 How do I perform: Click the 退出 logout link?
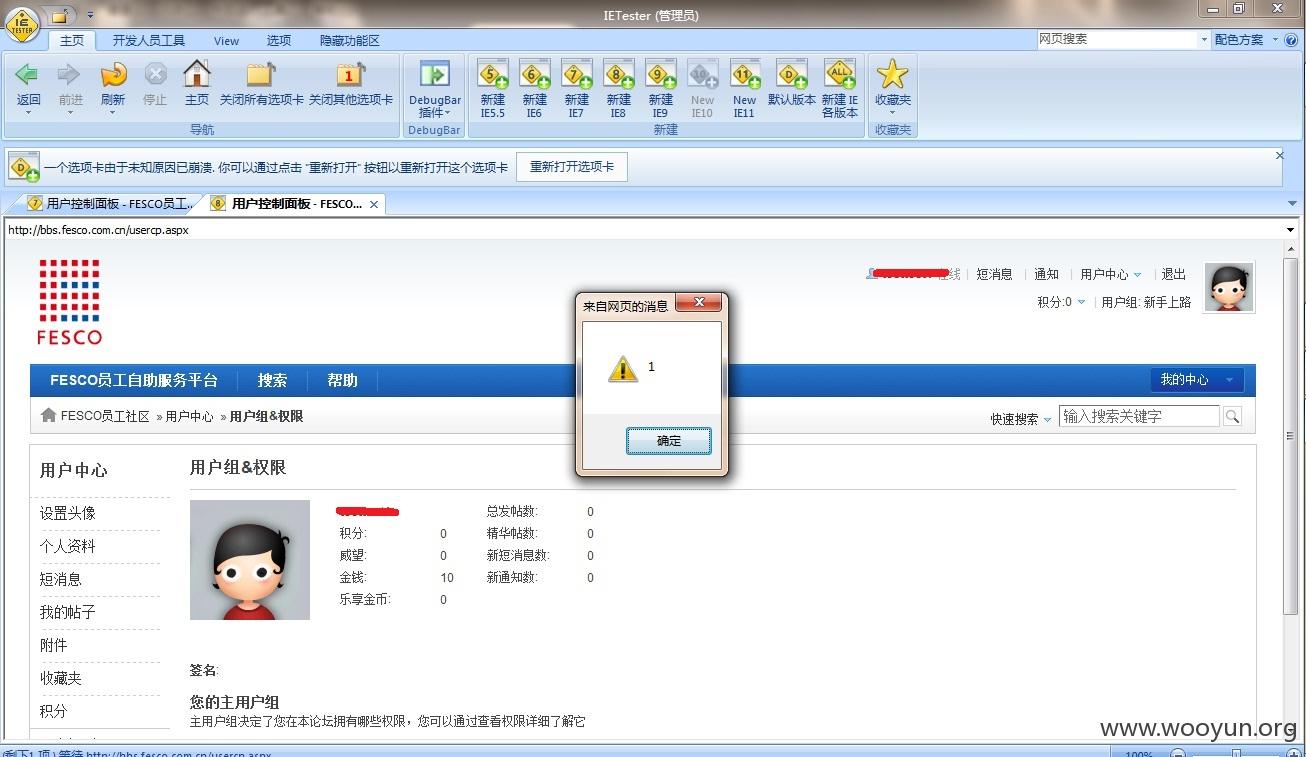(1174, 274)
